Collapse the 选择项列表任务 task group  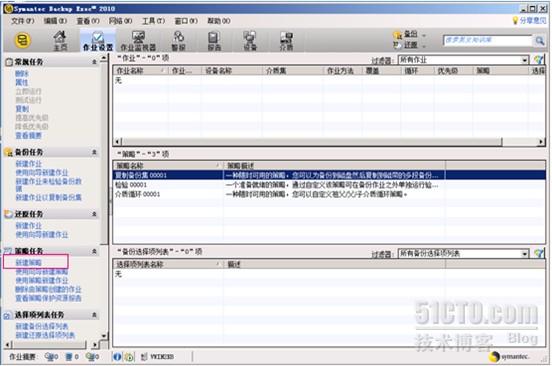click(x=94, y=315)
